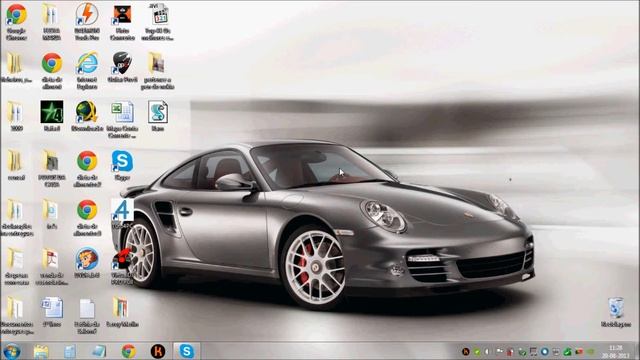Viewport: 640px width, 360px height.
Task: Open the lightning bolt Daemon Tools shortcut
Action: coord(87,14)
